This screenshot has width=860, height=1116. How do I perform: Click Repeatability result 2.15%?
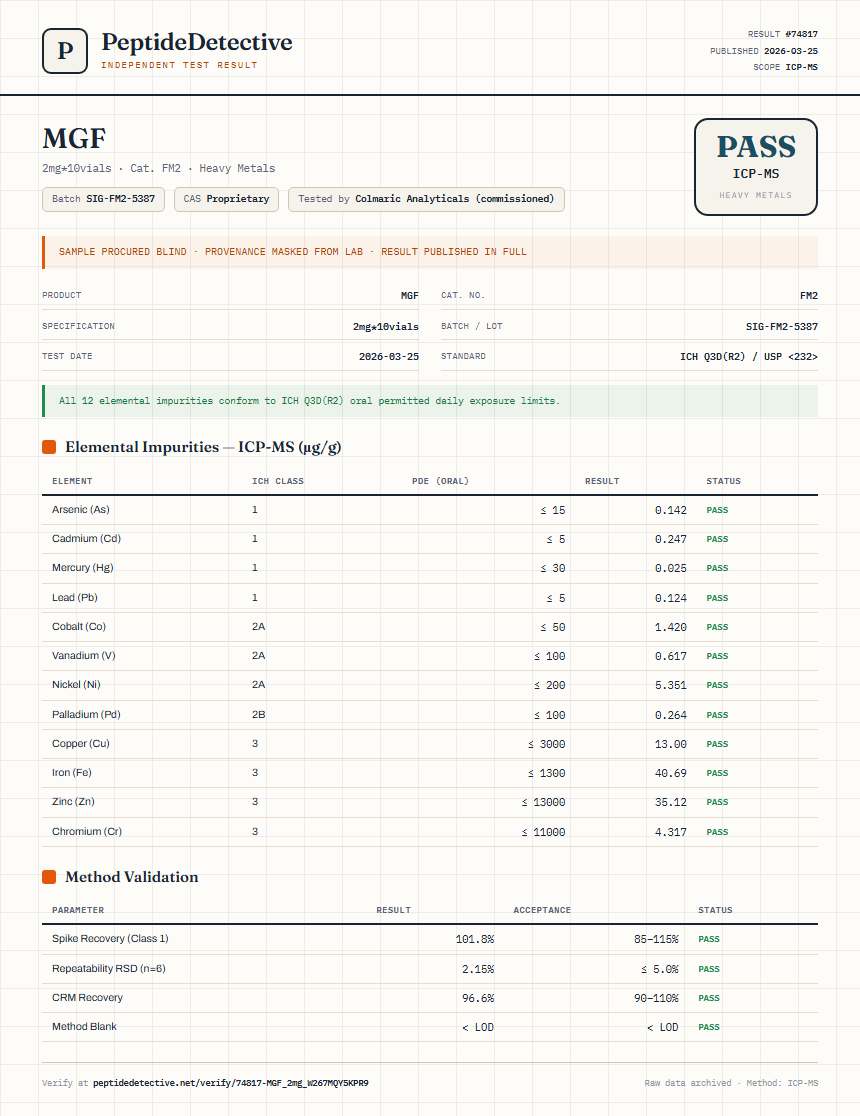pos(478,969)
